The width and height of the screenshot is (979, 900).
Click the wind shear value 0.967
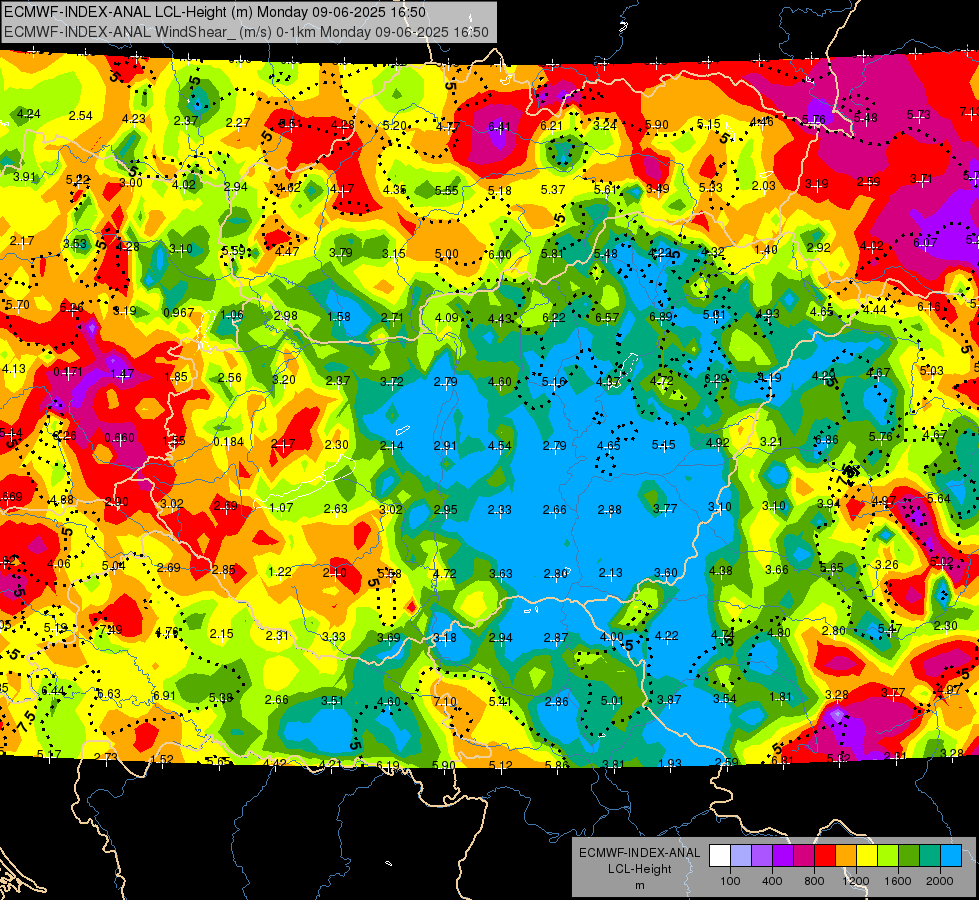click(178, 312)
